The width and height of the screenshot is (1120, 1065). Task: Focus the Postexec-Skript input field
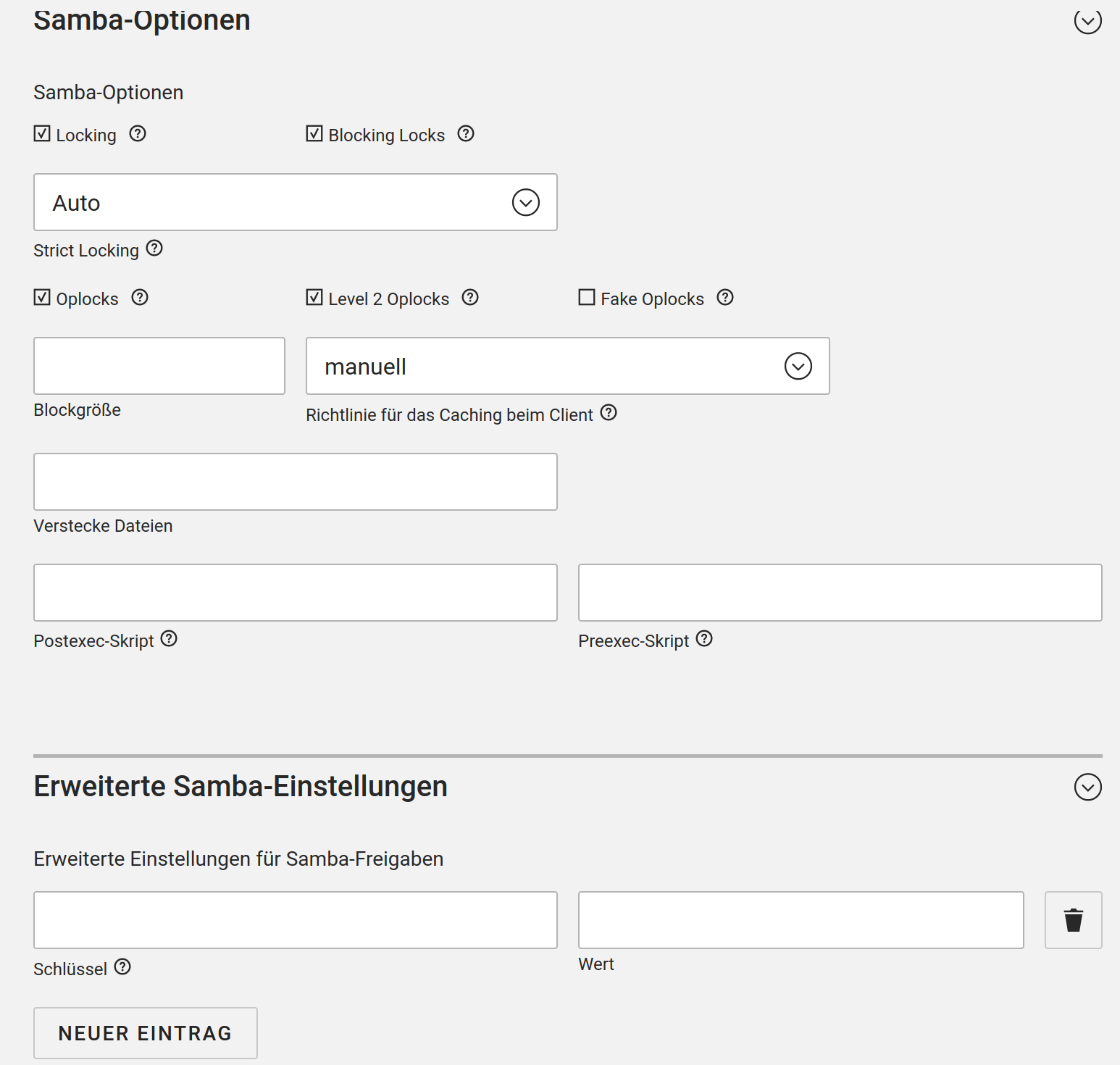[x=296, y=593]
